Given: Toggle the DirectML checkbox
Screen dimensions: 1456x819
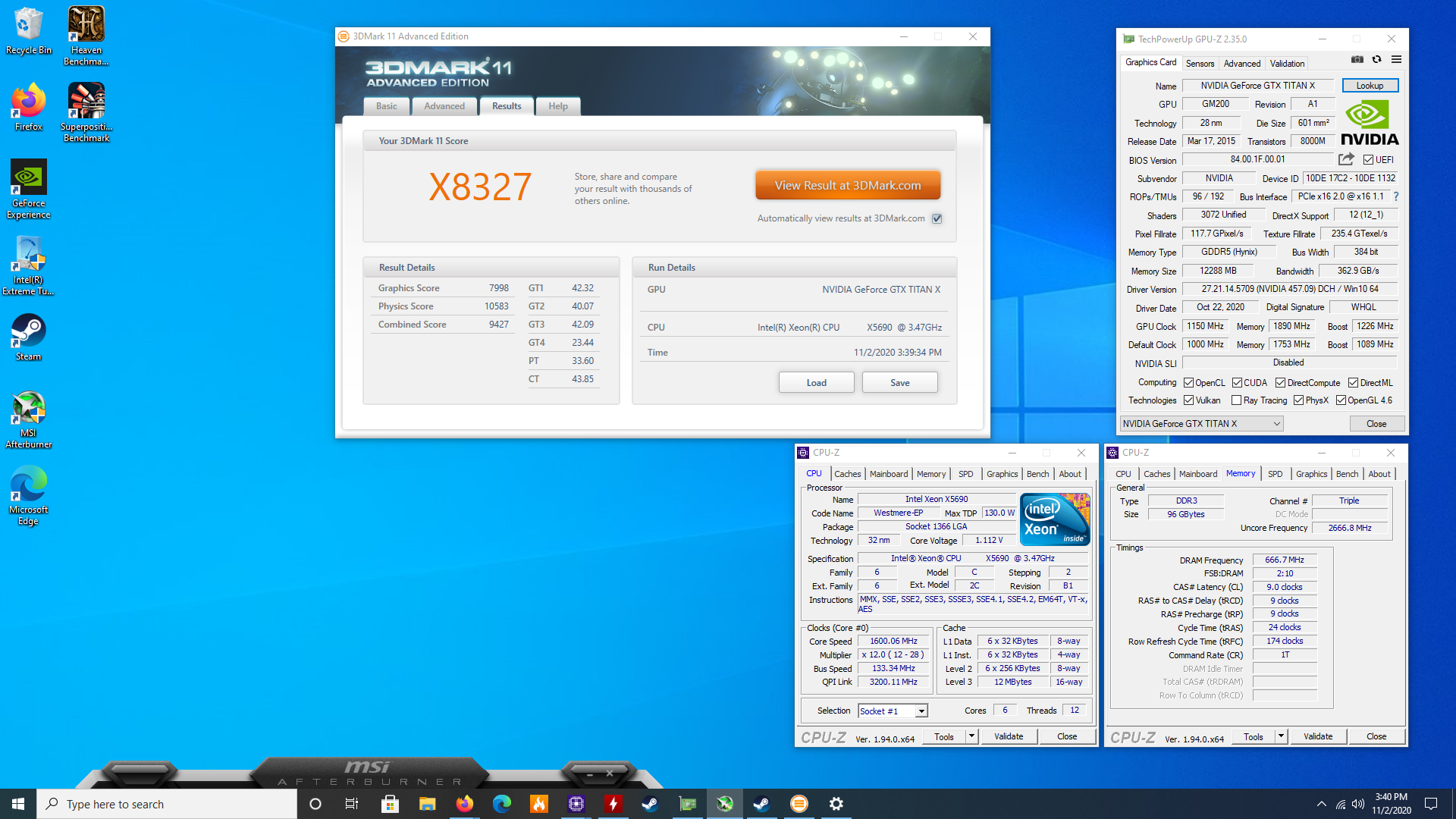Looking at the screenshot, I should 1353,383.
